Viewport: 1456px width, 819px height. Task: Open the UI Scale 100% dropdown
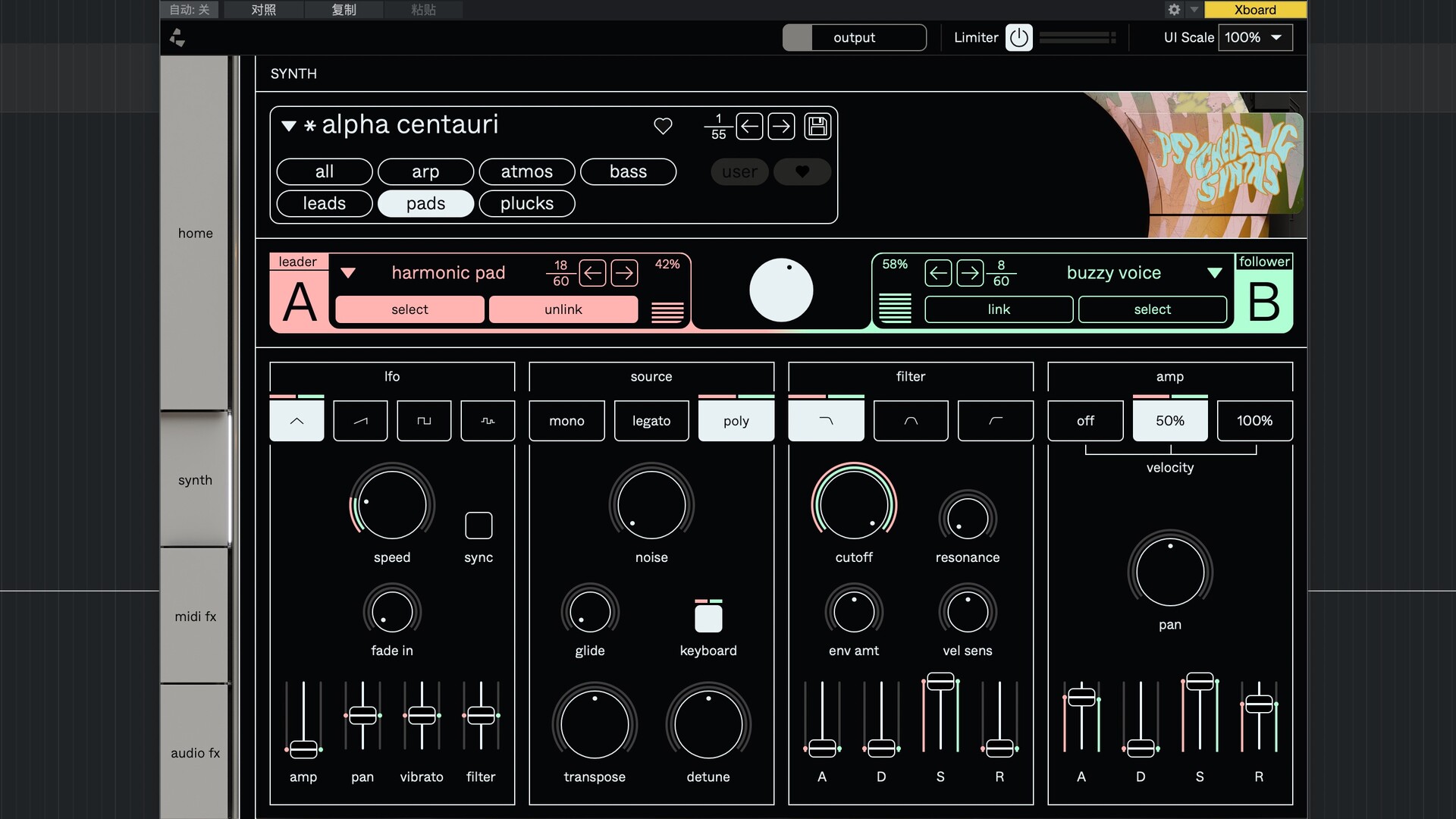point(1255,37)
